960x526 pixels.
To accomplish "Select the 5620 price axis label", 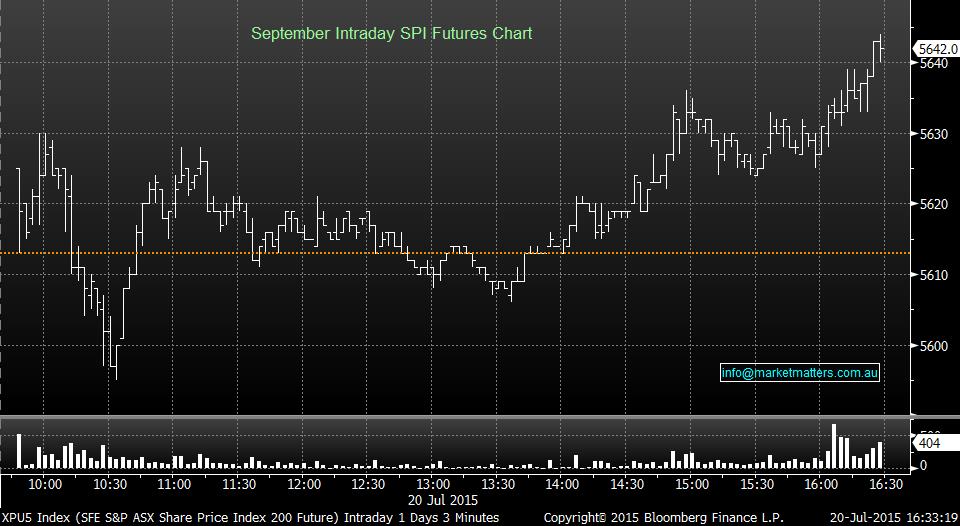I will coord(932,204).
